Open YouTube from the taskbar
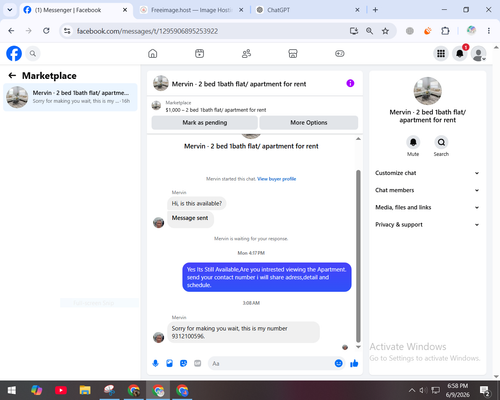The image size is (500, 400). click(x=61, y=390)
